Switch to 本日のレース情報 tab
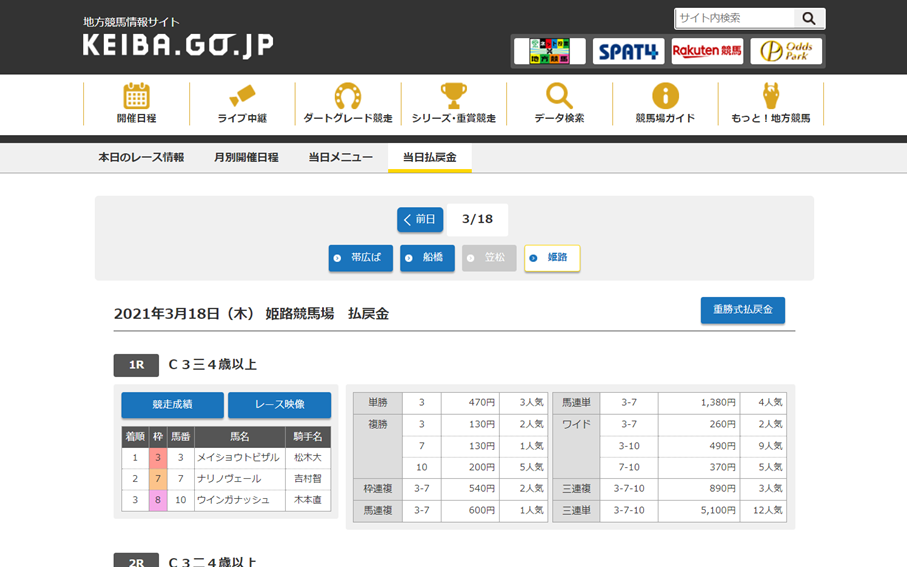This screenshot has height=567, width=907. [x=141, y=158]
